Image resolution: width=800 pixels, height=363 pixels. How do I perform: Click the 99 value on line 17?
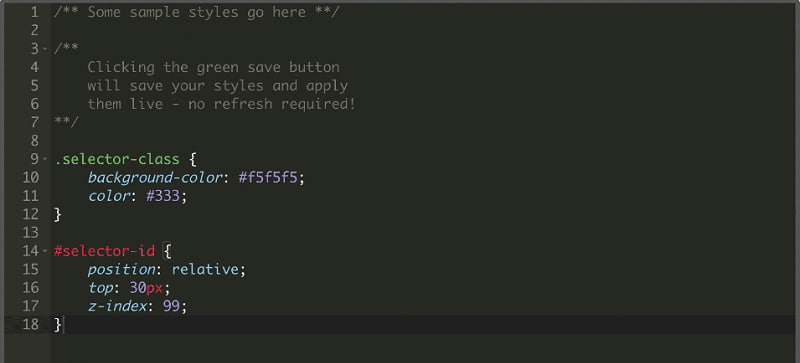click(171, 306)
